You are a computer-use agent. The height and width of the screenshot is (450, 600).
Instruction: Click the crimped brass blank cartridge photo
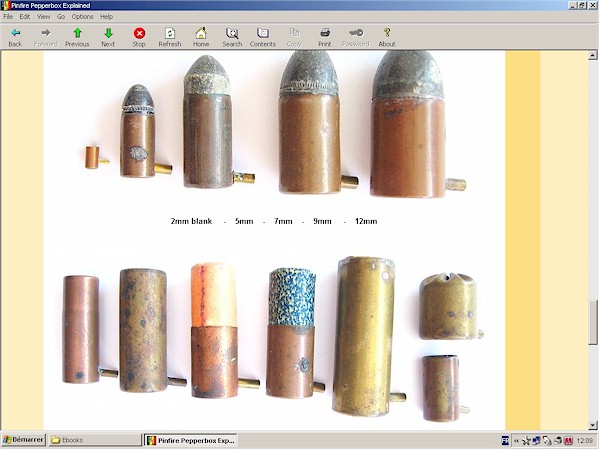tap(450, 306)
